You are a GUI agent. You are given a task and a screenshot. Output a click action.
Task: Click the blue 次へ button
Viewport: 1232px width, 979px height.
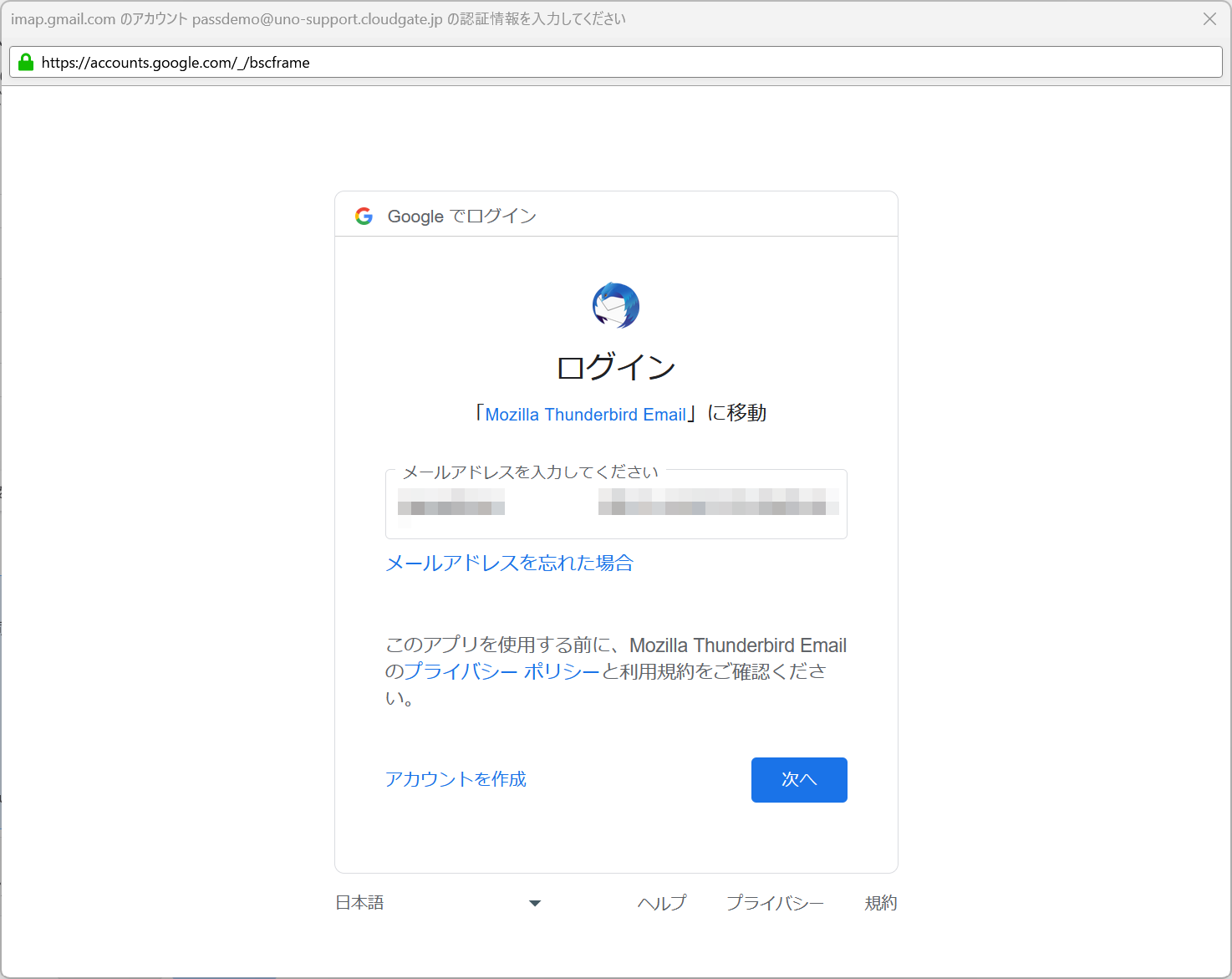[x=799, y=780]
